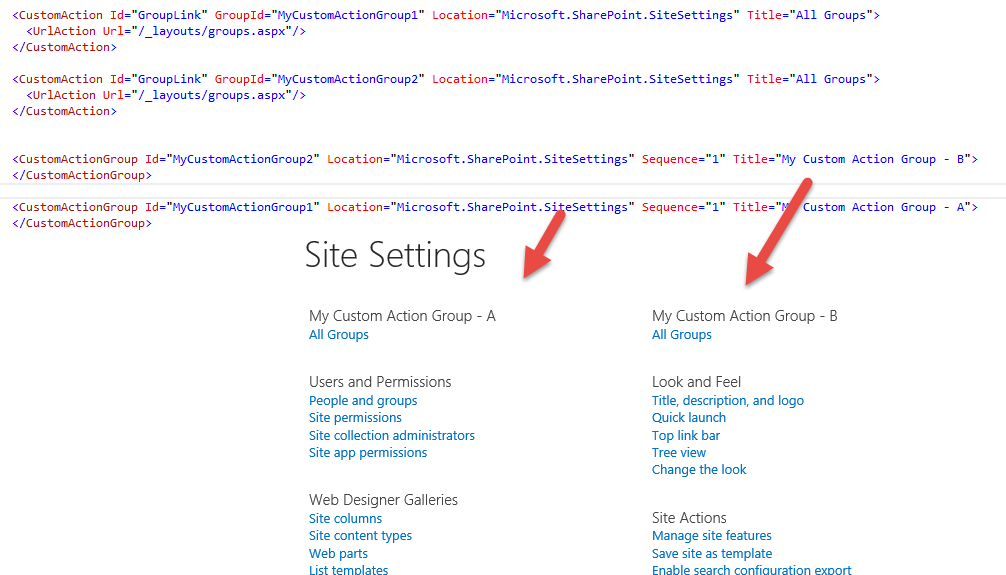Open Site collection administrators
Image resolution: width=1006 pixels, height=575 pixels.
point(392,436)
